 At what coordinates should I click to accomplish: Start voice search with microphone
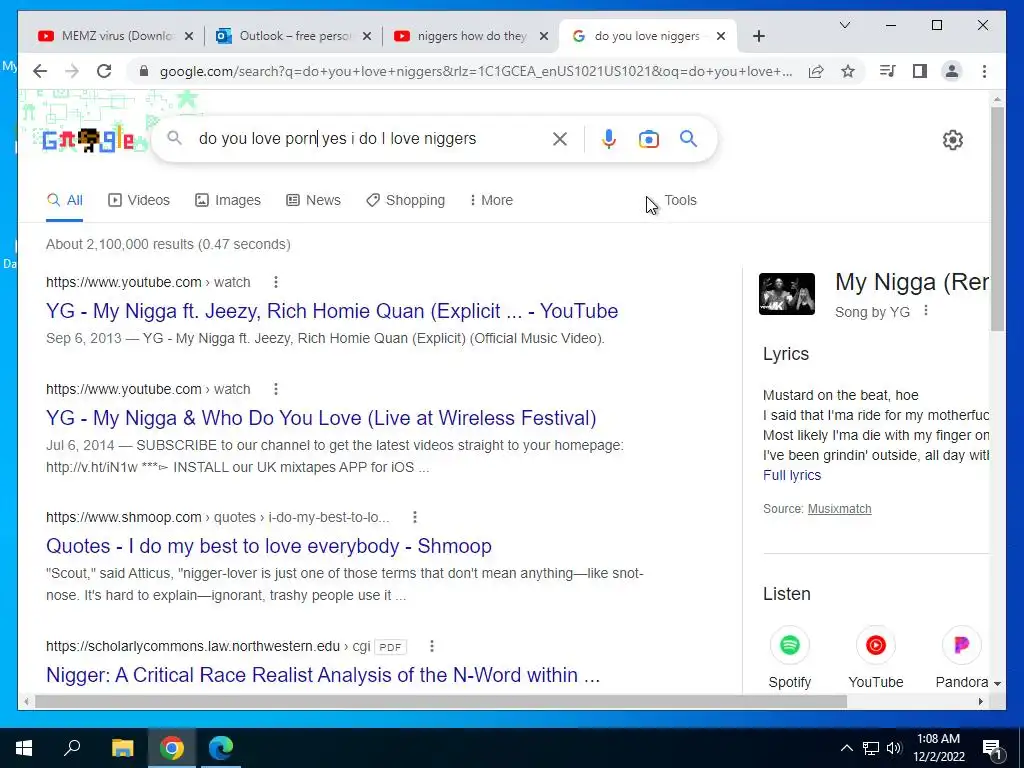(x=609, y=138)
